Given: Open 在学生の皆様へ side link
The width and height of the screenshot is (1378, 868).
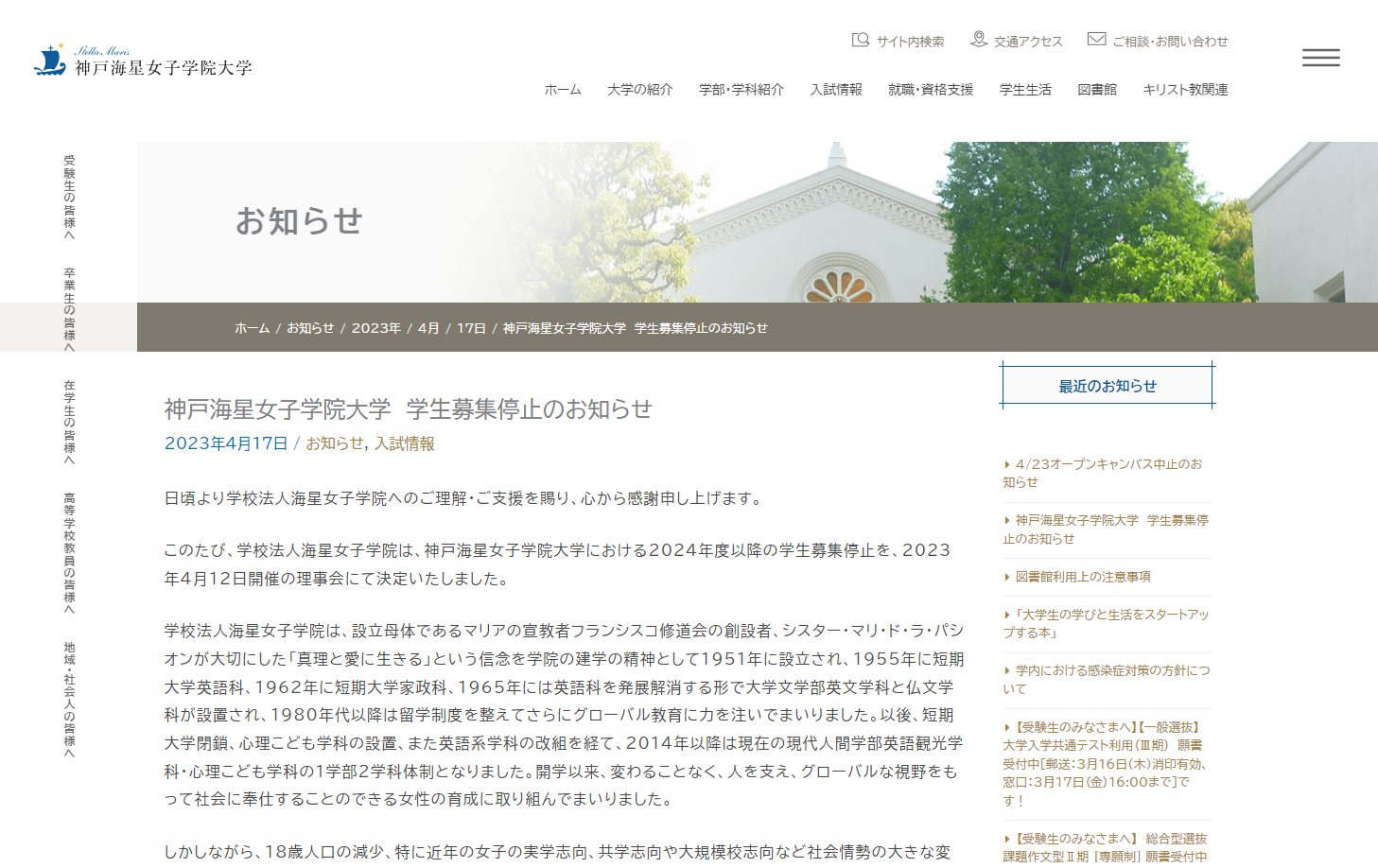Looking at the screenshot, I should pos(69,423).
